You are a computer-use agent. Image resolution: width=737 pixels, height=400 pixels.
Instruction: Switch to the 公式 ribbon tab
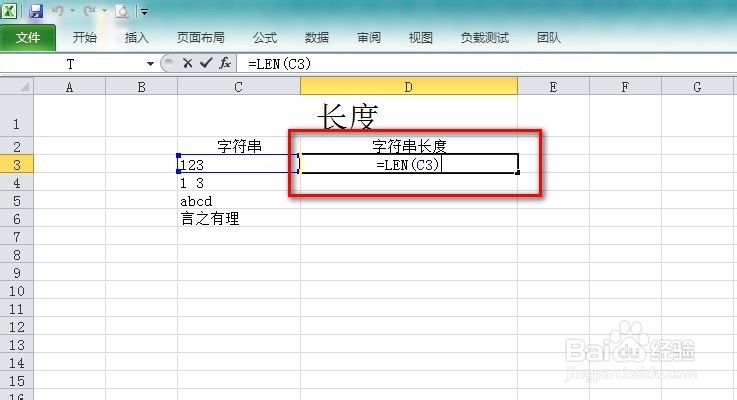265,38
